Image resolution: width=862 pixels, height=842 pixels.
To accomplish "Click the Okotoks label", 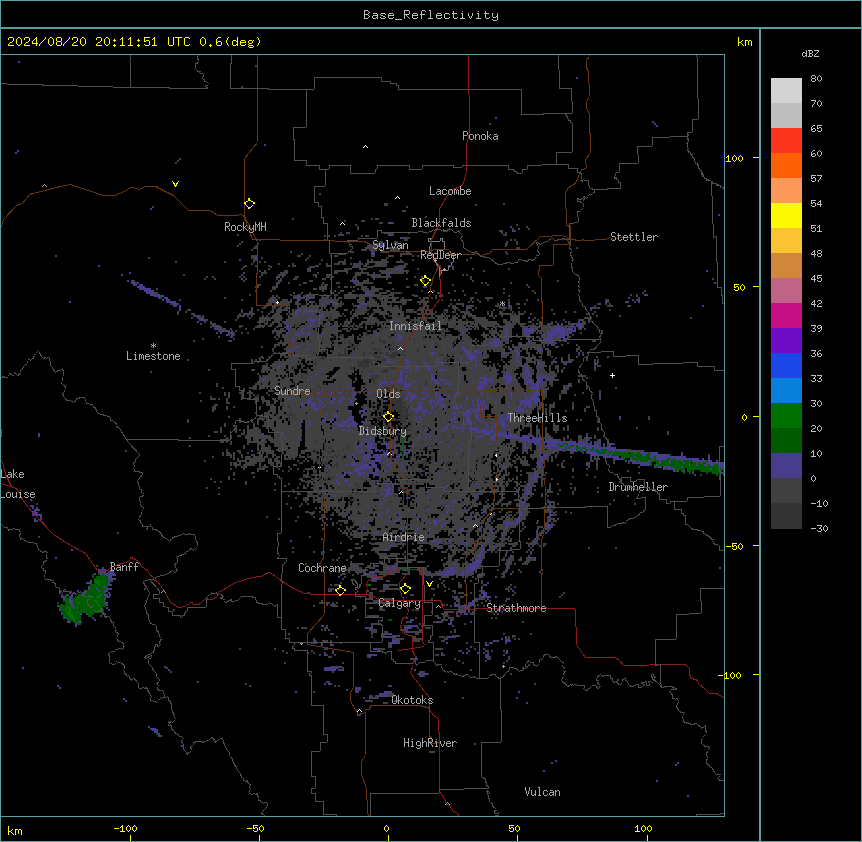I will (x=412, y=700).
